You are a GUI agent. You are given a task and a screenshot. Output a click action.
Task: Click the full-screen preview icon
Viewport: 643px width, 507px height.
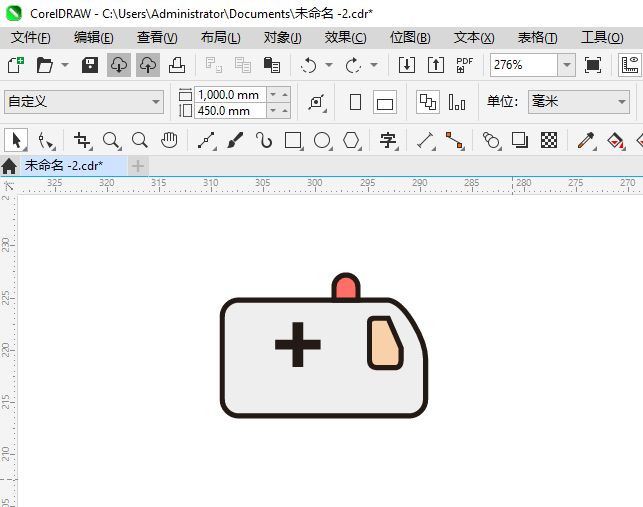(593, 65)
